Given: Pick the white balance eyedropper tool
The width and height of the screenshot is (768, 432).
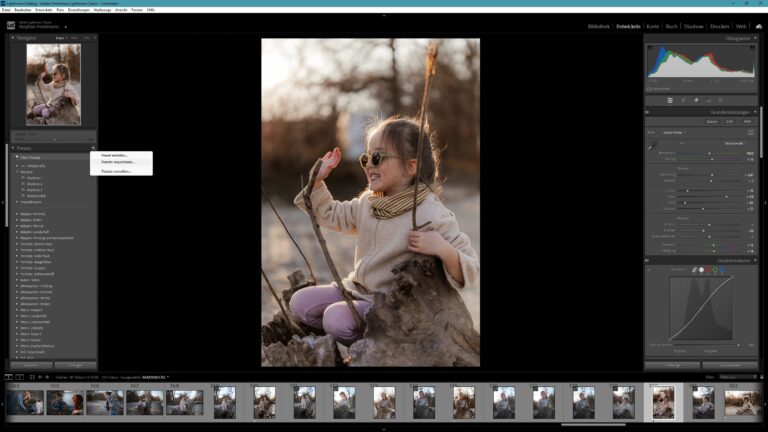Looking at the screenshot, I should (x=652, y=146).
